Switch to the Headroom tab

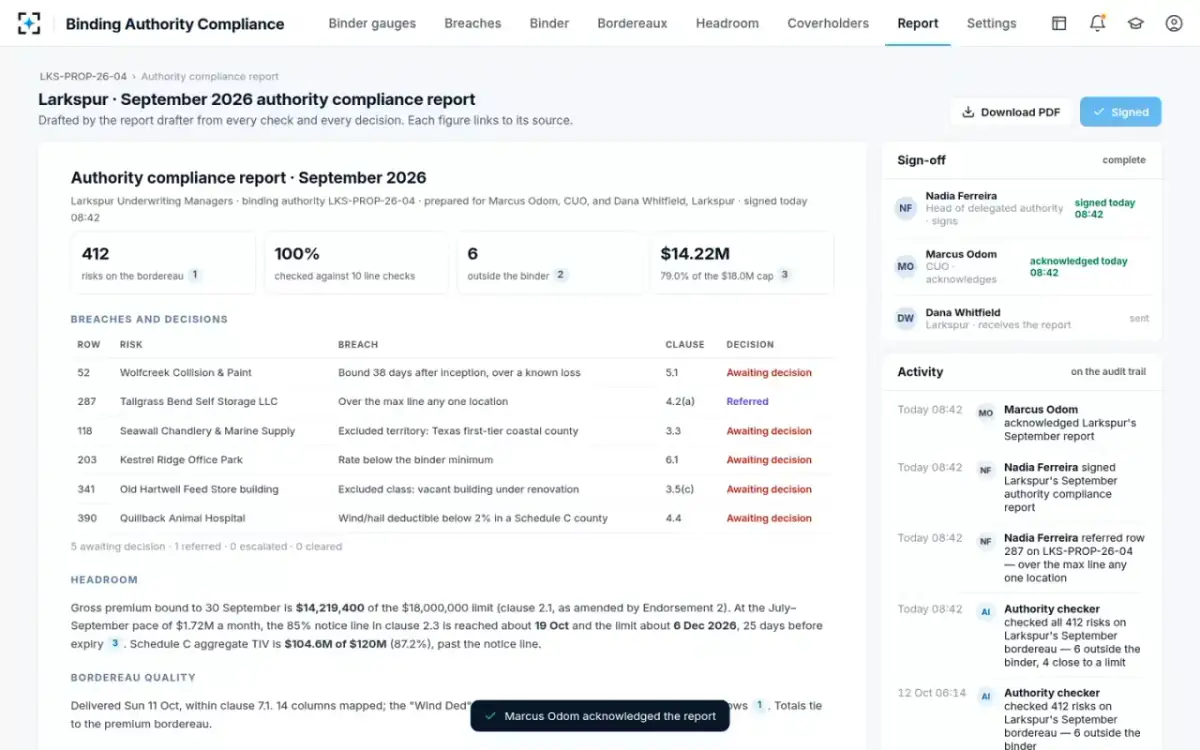tap(727, 23)
